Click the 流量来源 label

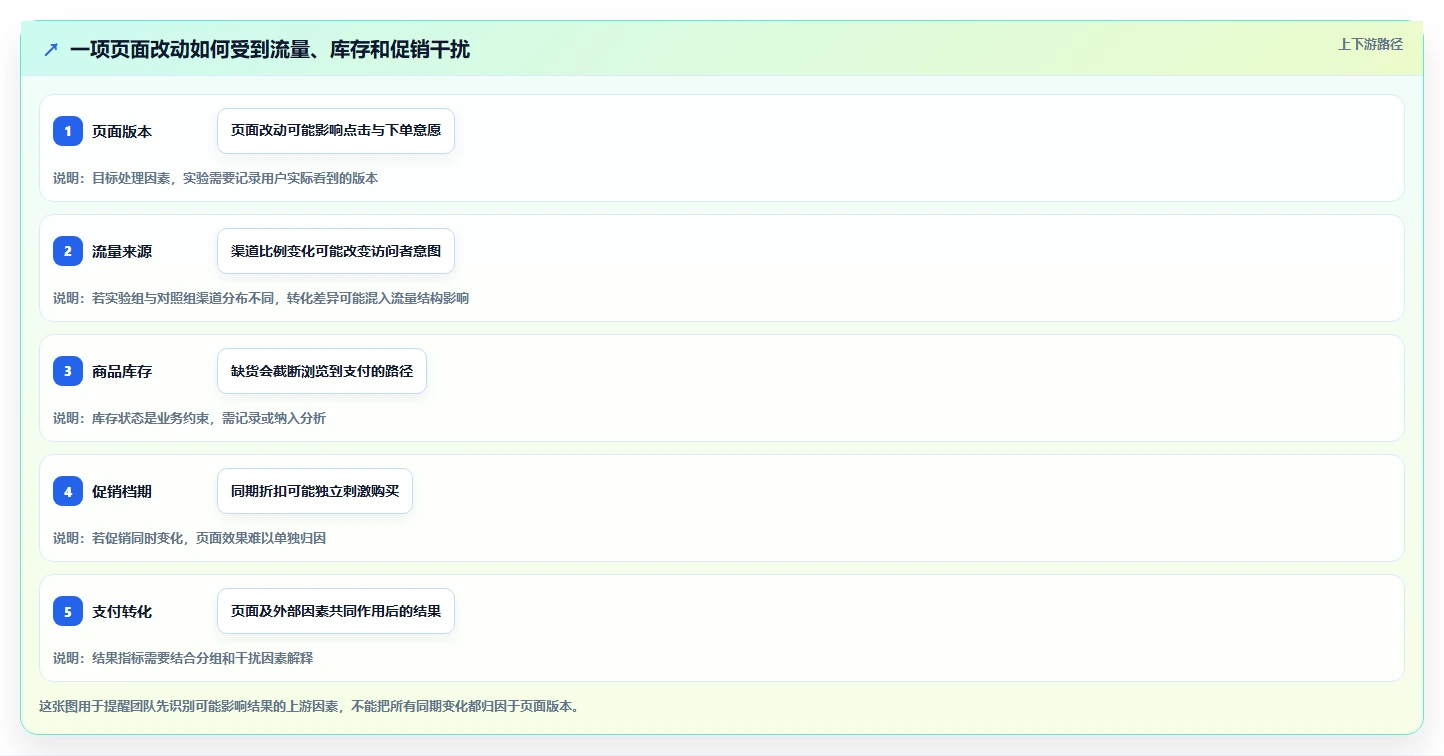(x=122, y=251)
